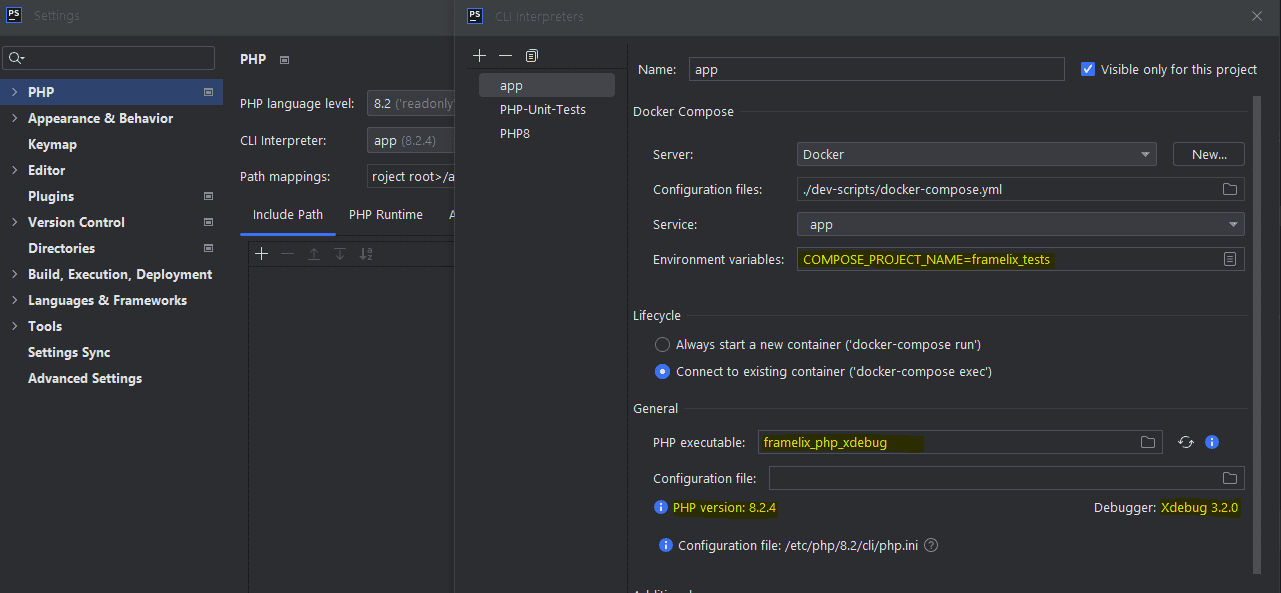Select Connect to existing container option

pyautogui.click(x=662, y=371)
